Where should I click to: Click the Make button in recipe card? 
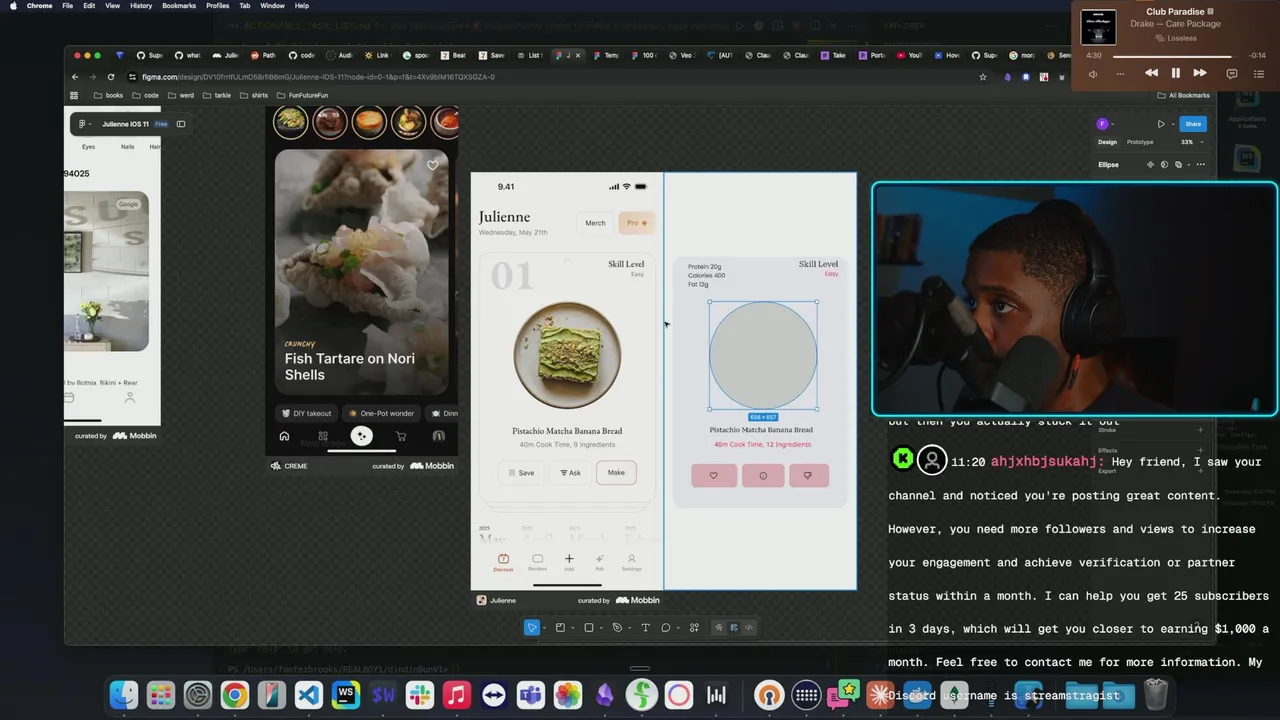pos(616,473)
